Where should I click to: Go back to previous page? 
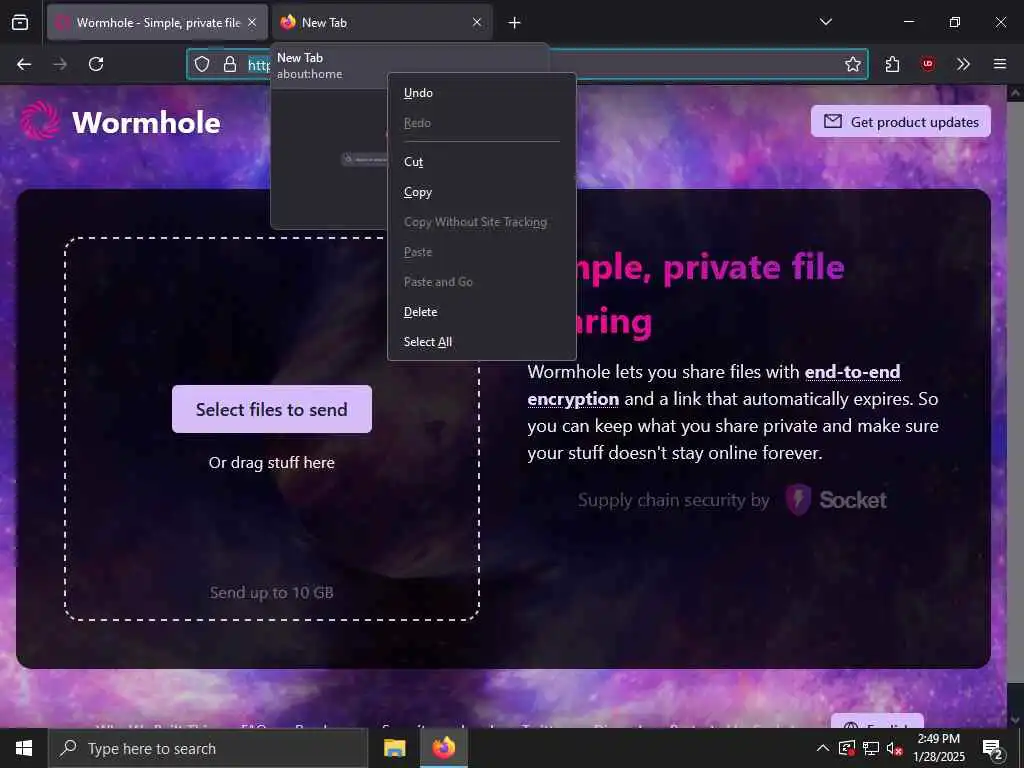pos(24,64)
